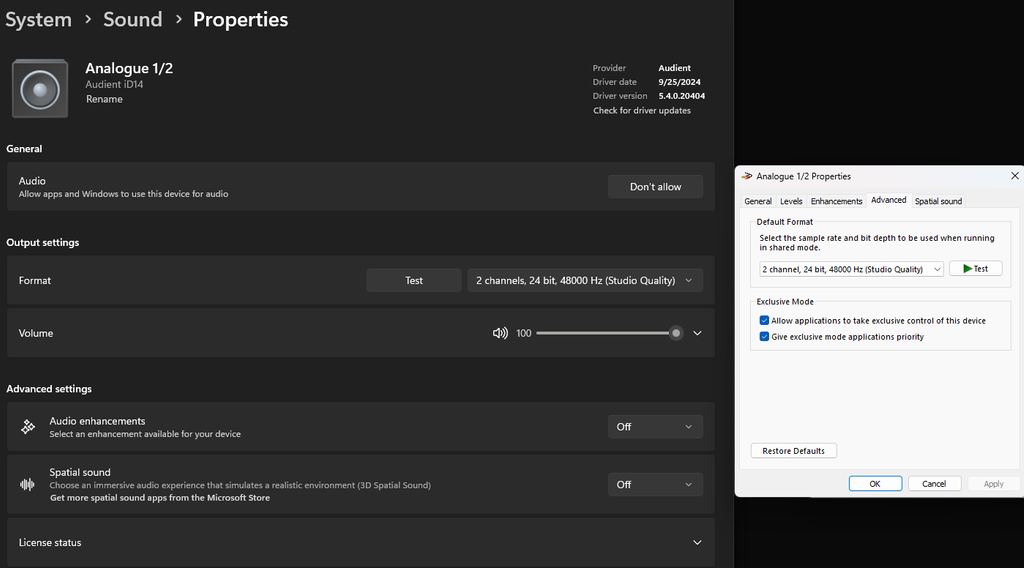
Task: Click the volume speaker mute icon
Action: [x=500, y=333]
